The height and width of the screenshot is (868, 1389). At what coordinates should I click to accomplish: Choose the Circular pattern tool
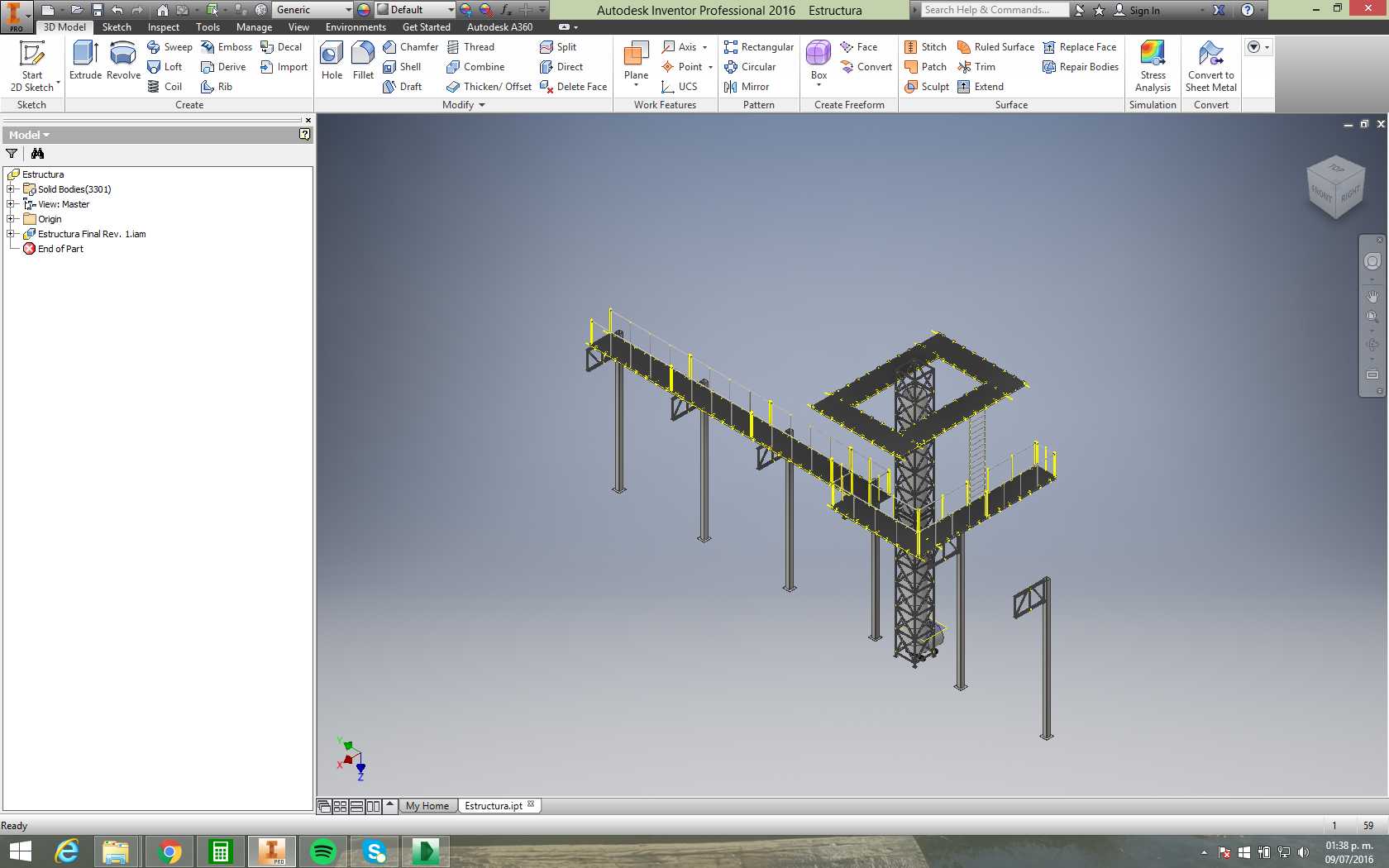tap(750, 67)
